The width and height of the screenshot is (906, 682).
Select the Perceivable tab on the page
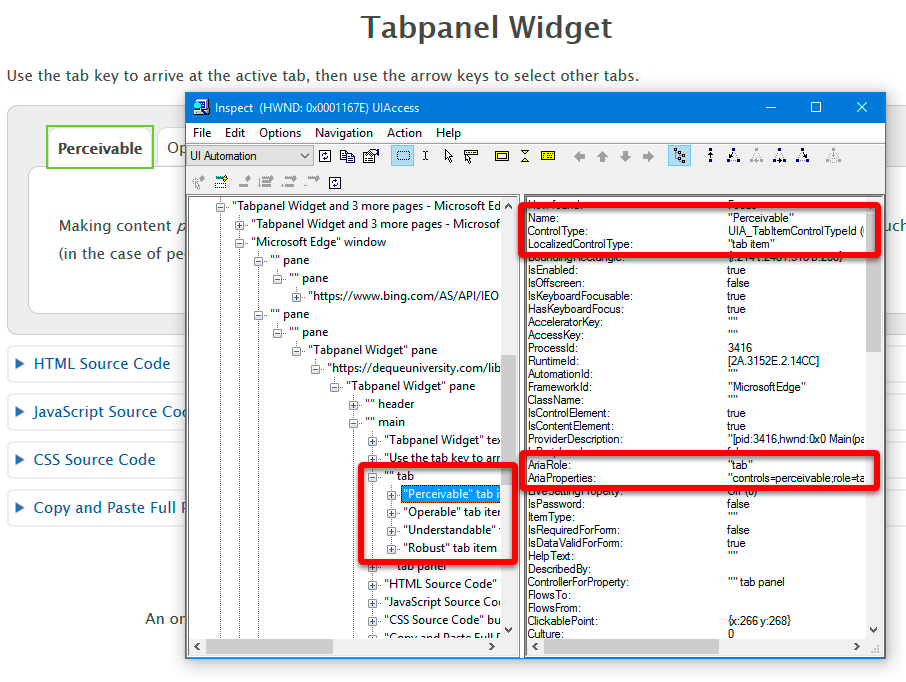click(x=99, y=148)
